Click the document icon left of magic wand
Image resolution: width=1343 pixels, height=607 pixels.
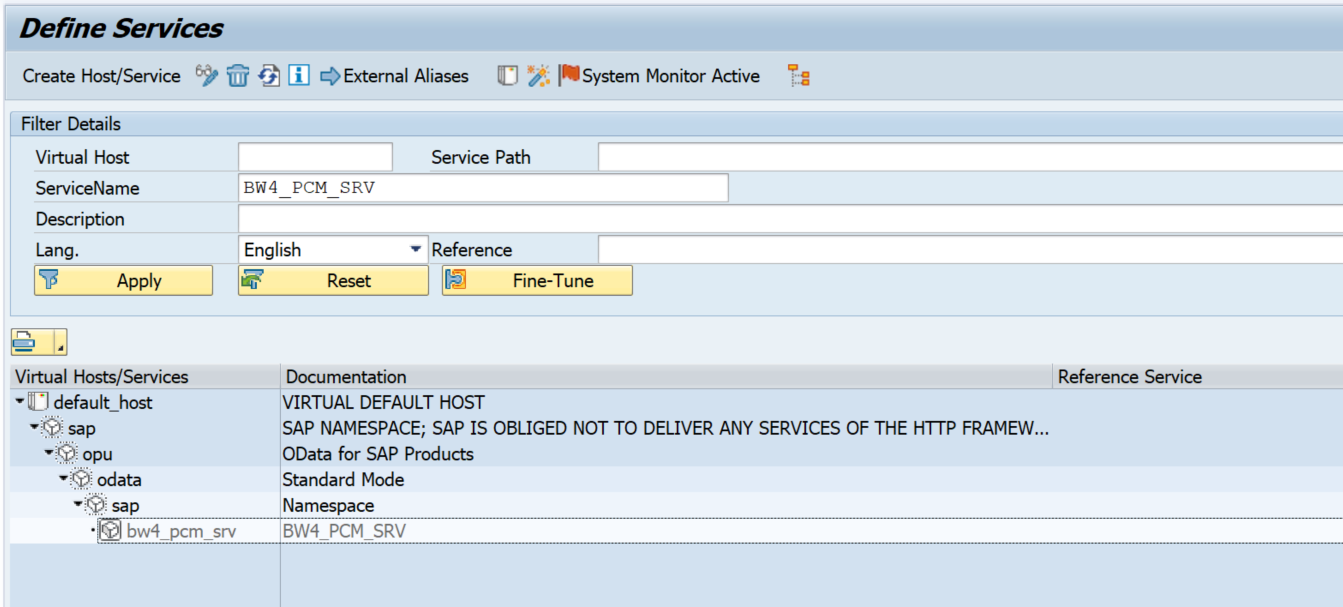click(508, 76)
